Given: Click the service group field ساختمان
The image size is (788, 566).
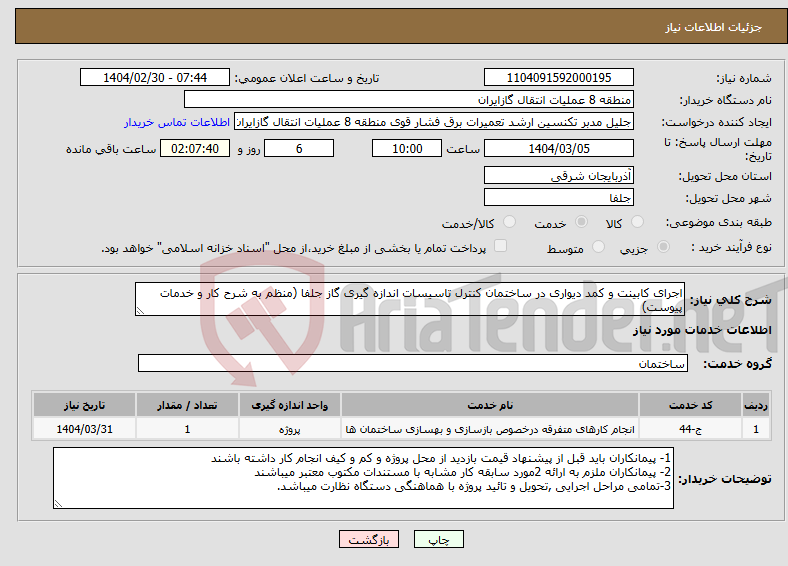Looking at the screenshot, I should coord(413,363).
